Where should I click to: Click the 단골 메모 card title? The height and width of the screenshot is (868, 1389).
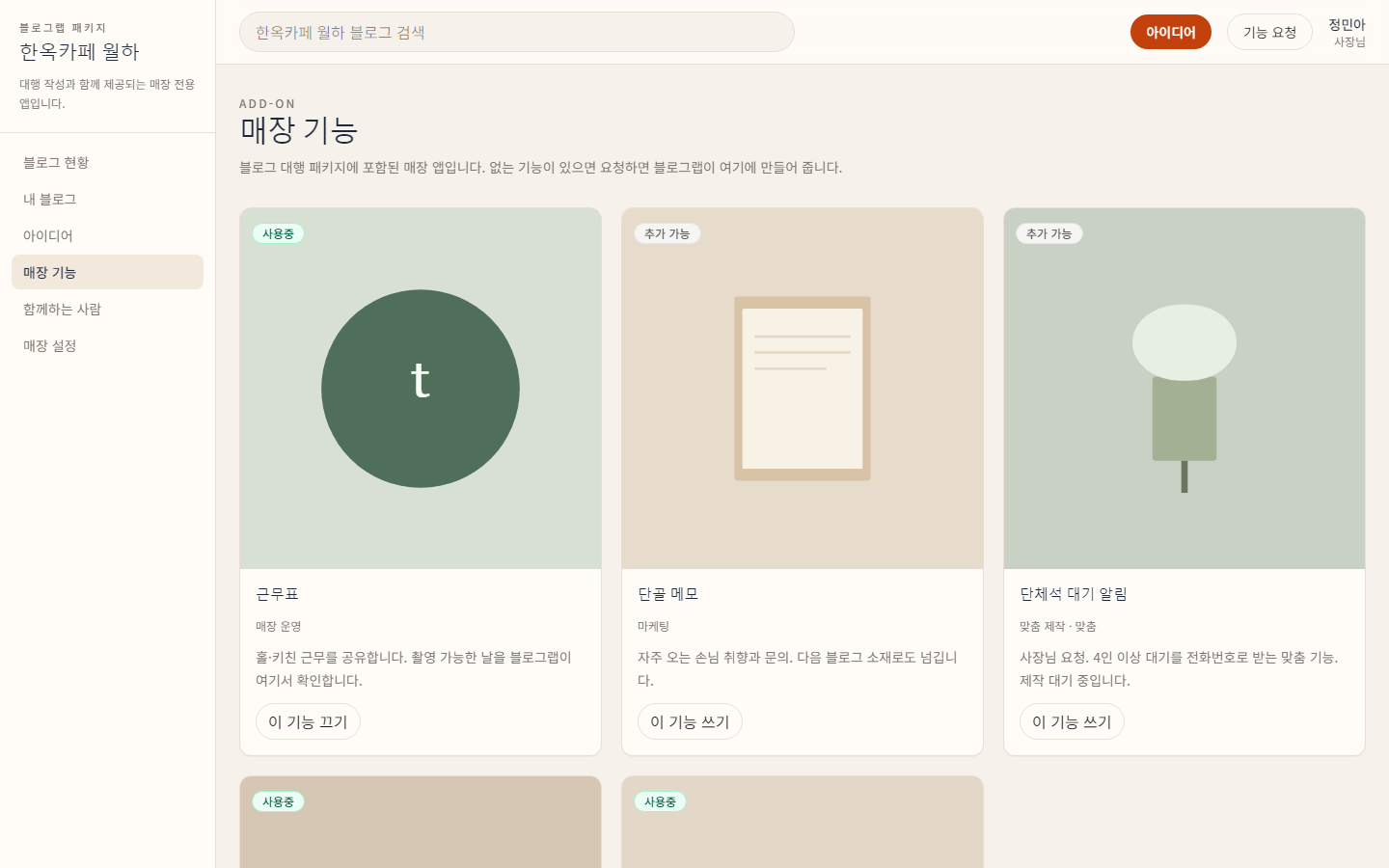(x=668, y=594)
